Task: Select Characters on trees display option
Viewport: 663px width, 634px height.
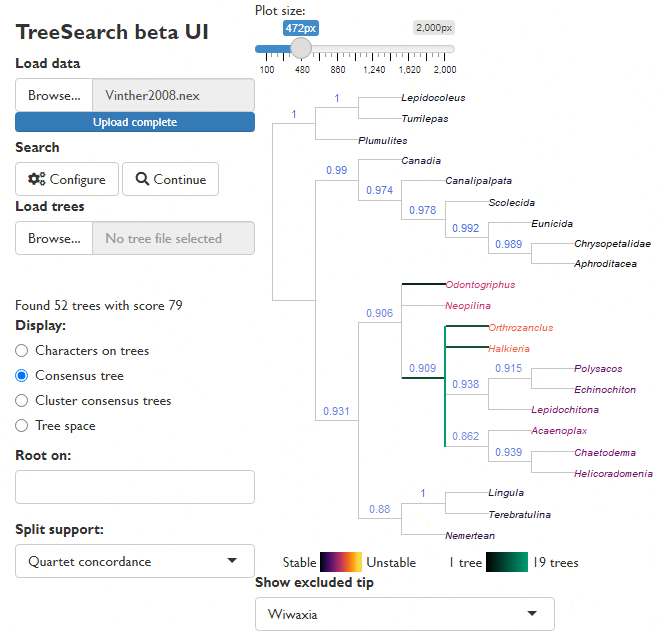Action: click(x=22, y=351)
